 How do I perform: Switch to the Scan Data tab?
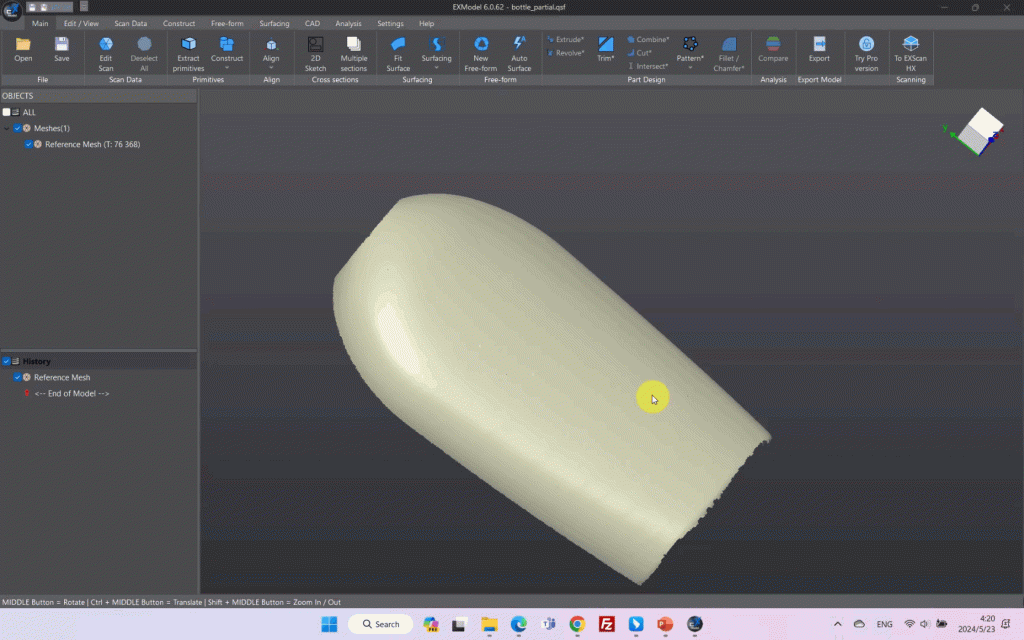point(130,23)
